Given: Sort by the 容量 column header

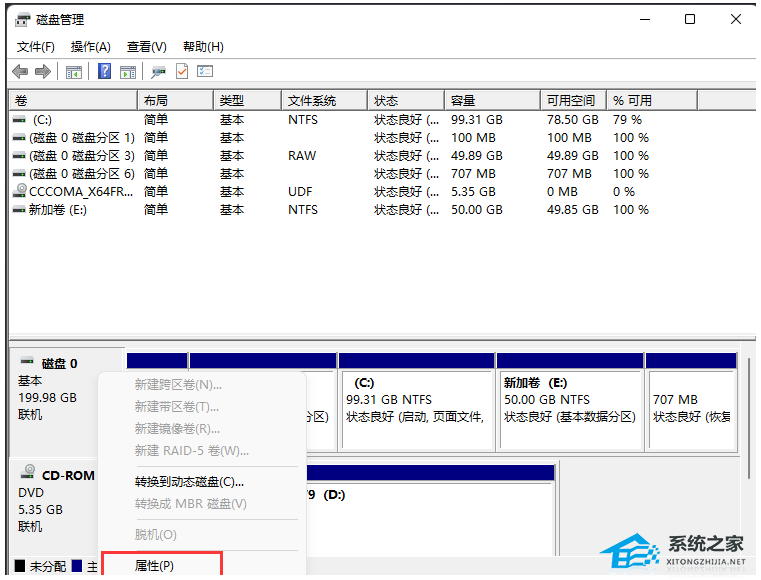Looking at the screenshot, I should click(x=492, y=100).
